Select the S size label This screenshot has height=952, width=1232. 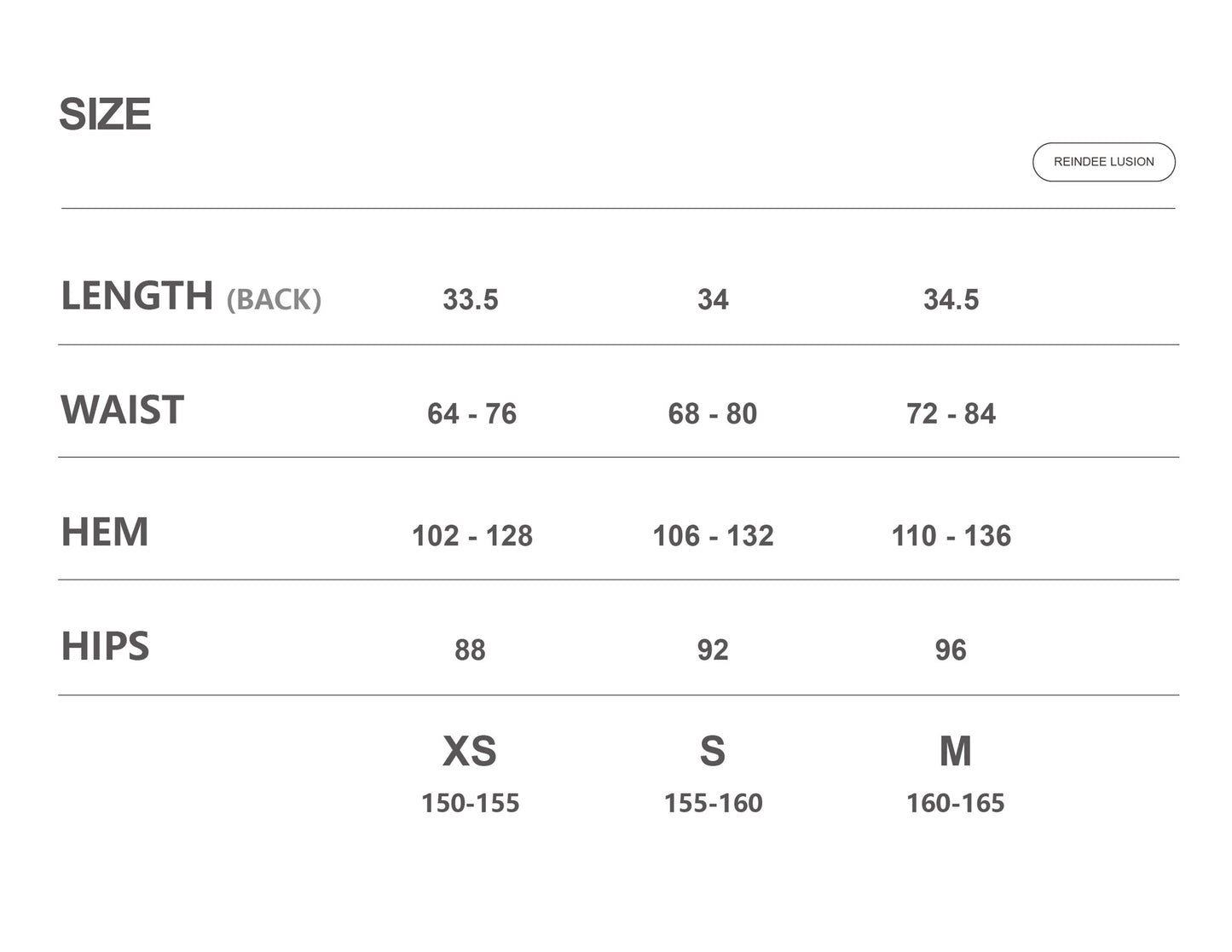pyautogui.click(x=713, y=751)
